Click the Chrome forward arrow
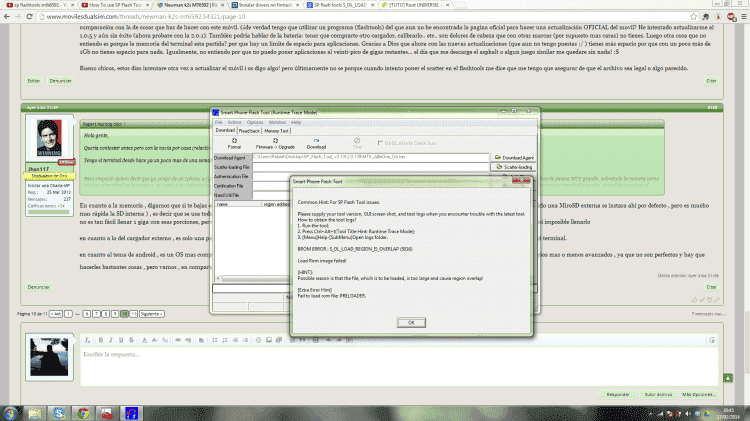The width and height of the screenshot is (750, 421). [18, 16]
